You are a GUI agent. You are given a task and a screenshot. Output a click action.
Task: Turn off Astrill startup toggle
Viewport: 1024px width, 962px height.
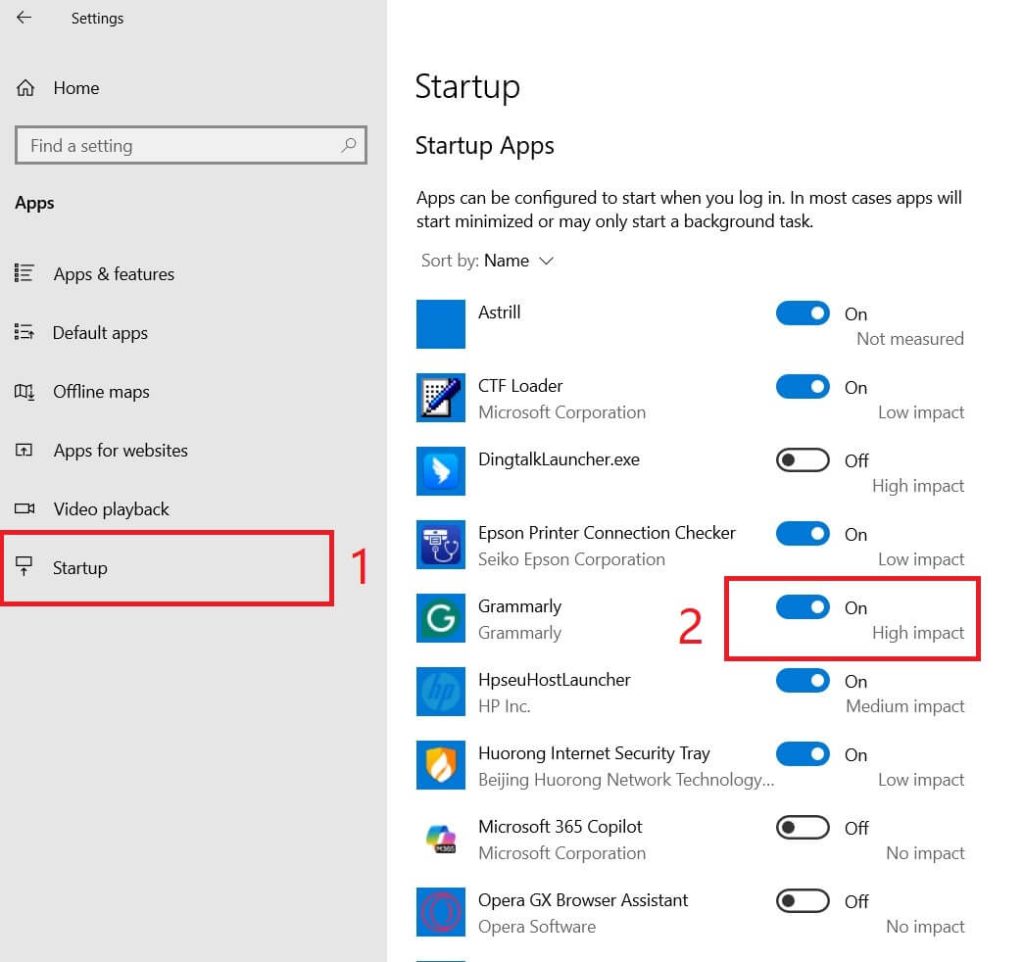point(803,313)
